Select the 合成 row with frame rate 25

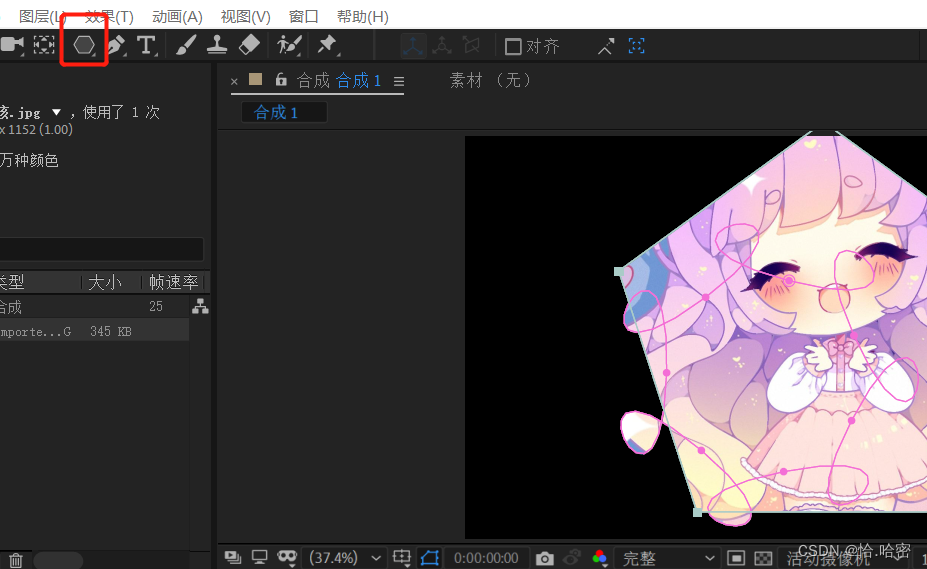(95, 306)
